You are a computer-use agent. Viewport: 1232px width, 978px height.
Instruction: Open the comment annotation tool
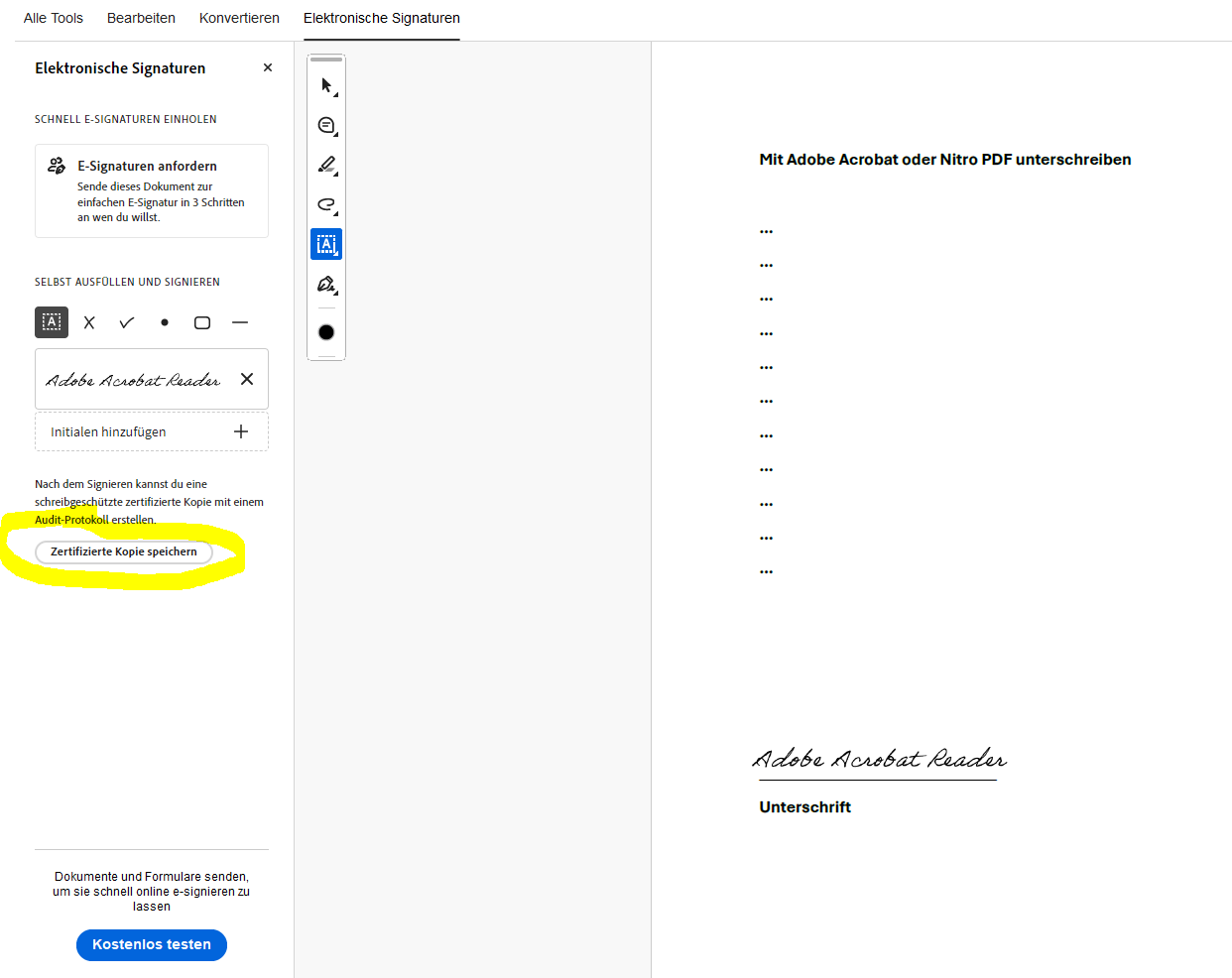click(326, 125)
